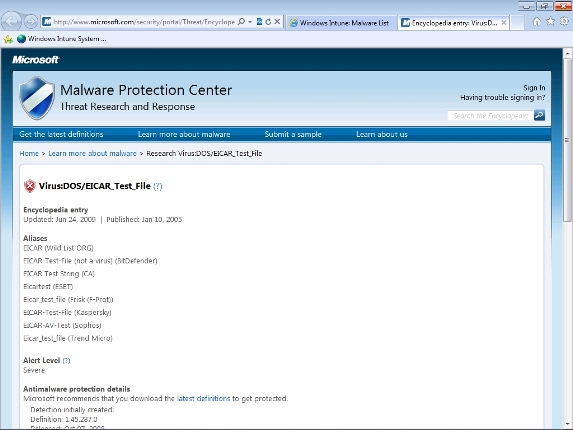This screenshot has height=430, width=573.
Task: Click the scrollbar down arrow
Action: 567,424
